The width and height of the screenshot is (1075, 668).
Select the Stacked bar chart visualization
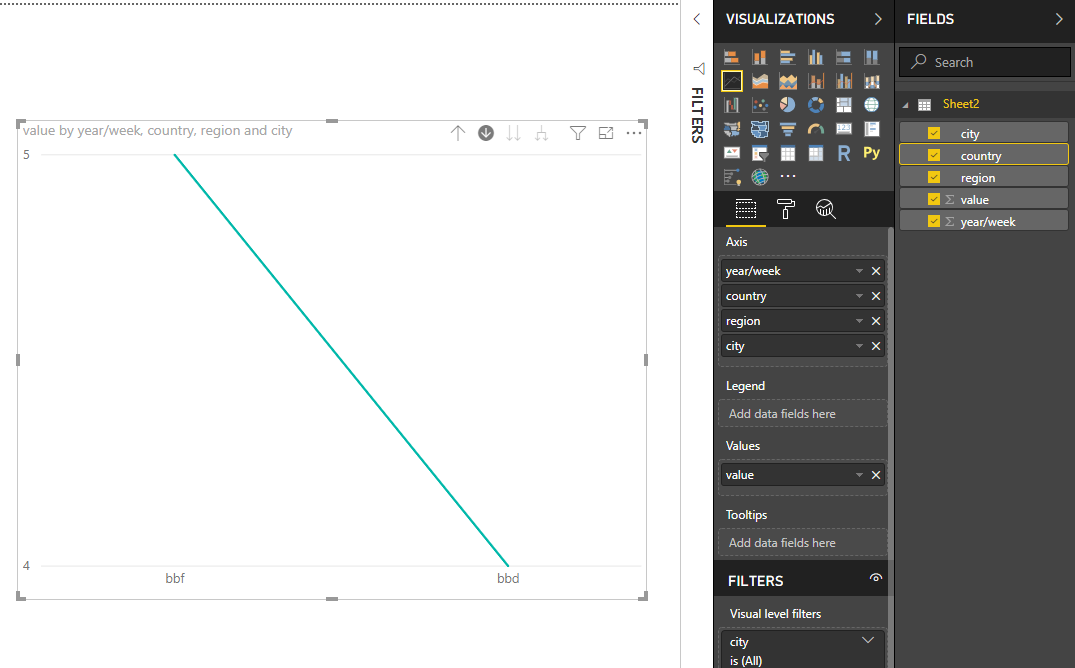click(x=732, y=57)
